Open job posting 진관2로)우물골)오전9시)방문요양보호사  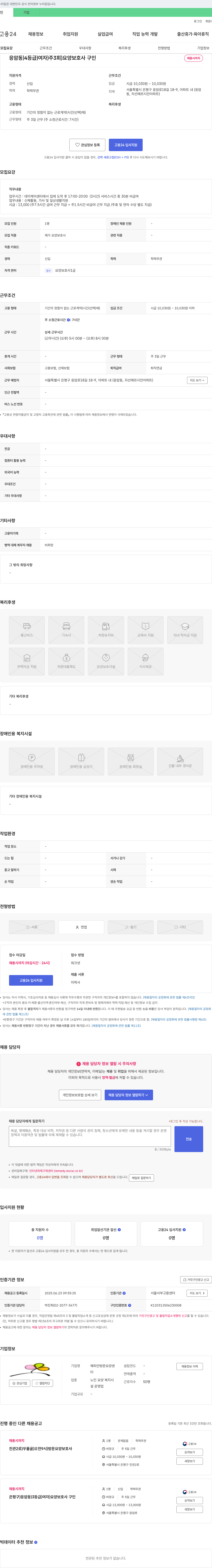coord(40,1449)
